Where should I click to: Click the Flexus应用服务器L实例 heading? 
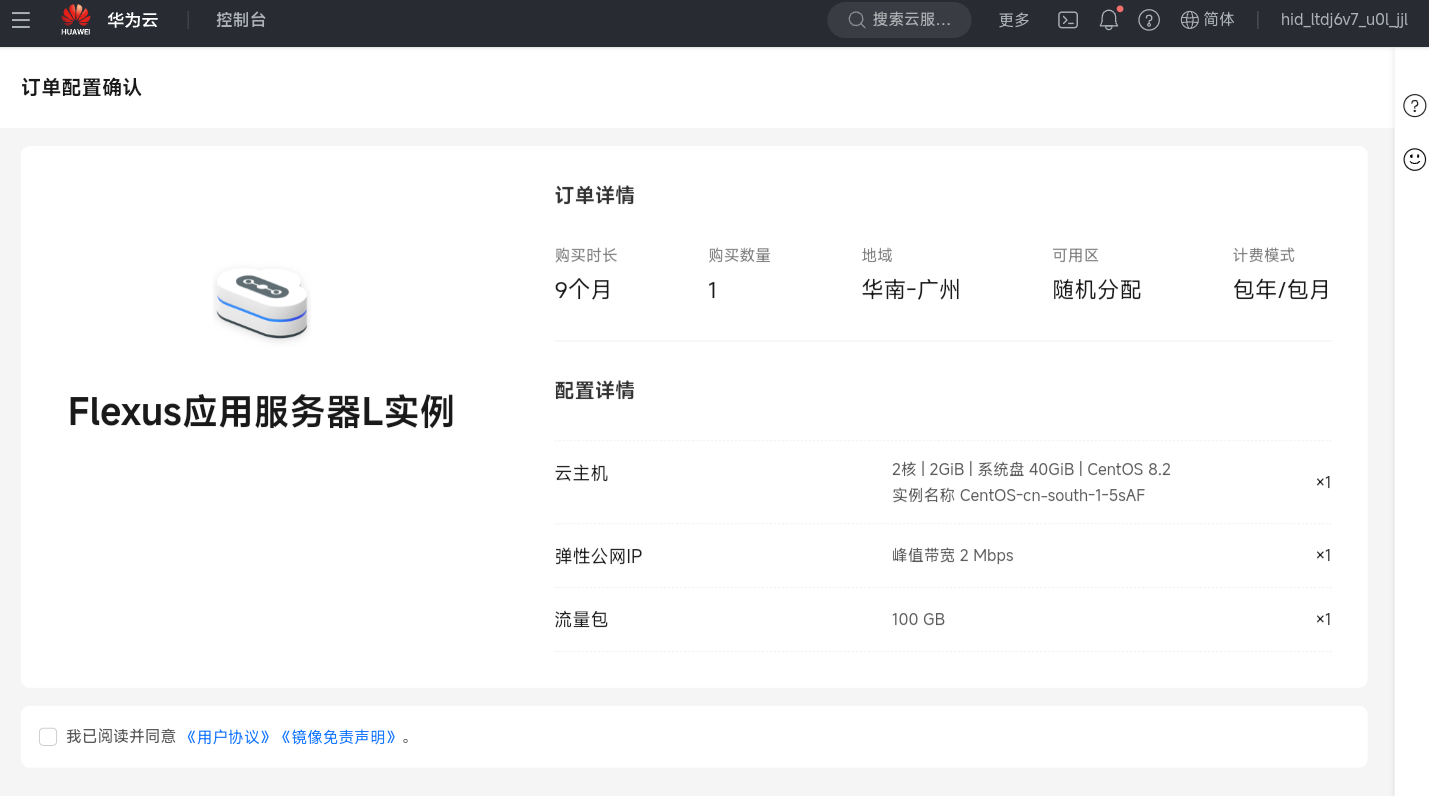click(x=261, y=411)
